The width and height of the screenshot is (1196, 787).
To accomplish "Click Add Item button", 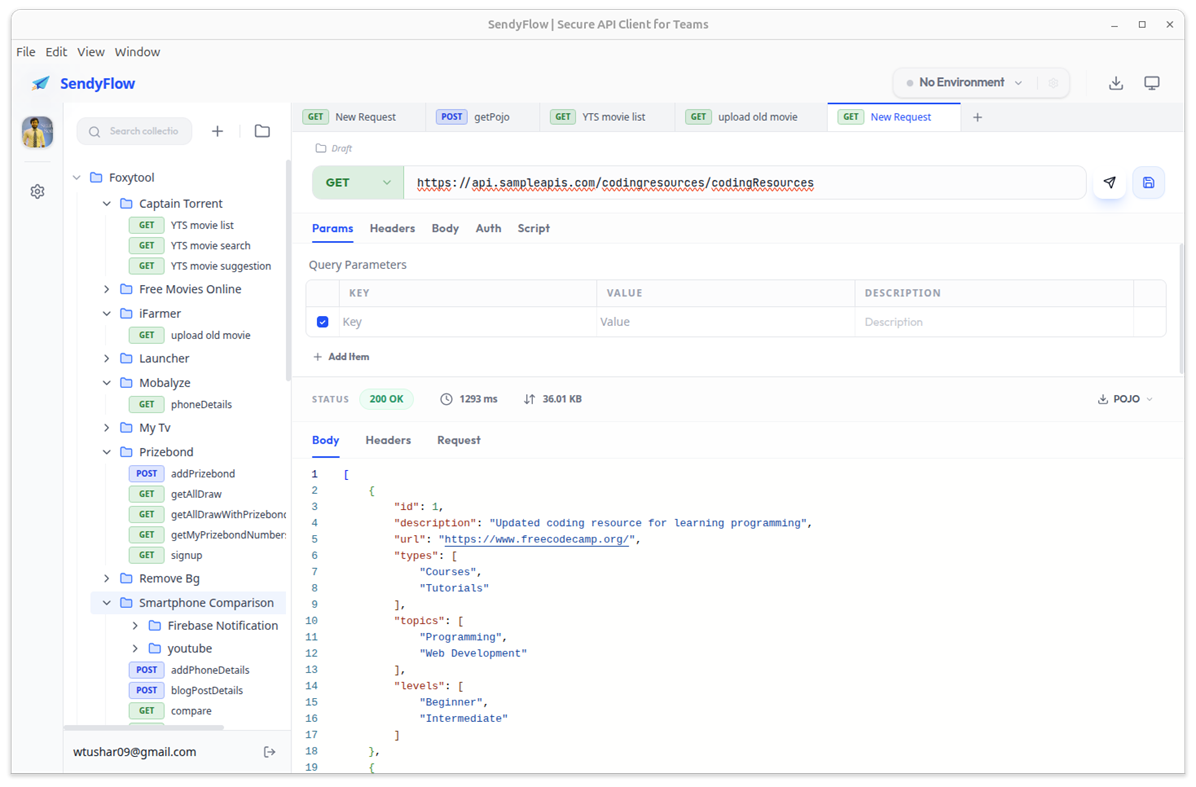I will [341, 357].
